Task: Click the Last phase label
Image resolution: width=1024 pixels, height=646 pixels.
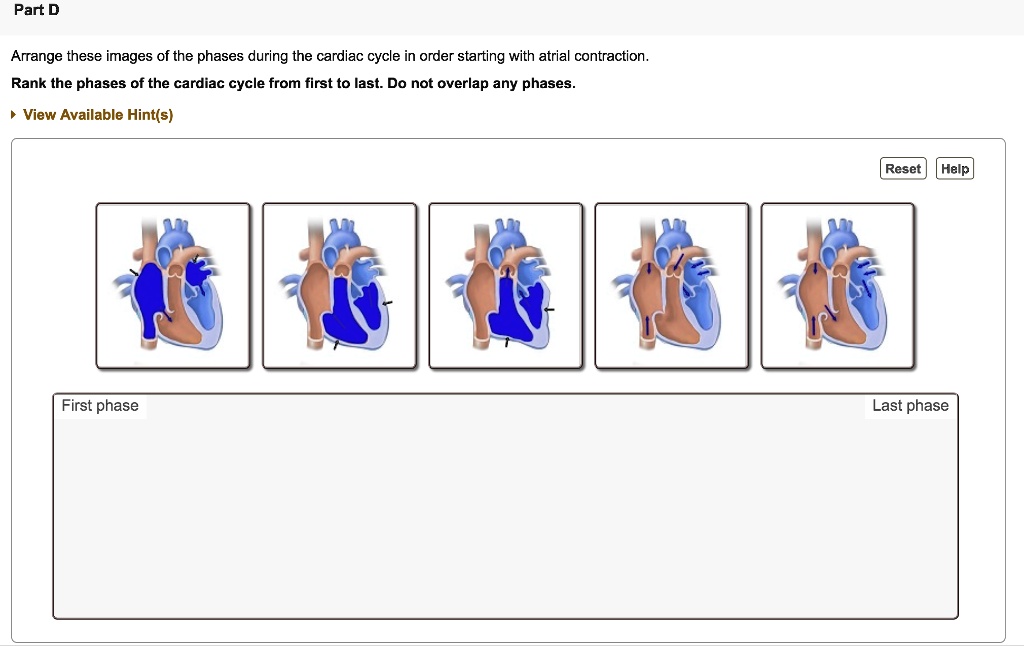Action: [x=910, y=405]
